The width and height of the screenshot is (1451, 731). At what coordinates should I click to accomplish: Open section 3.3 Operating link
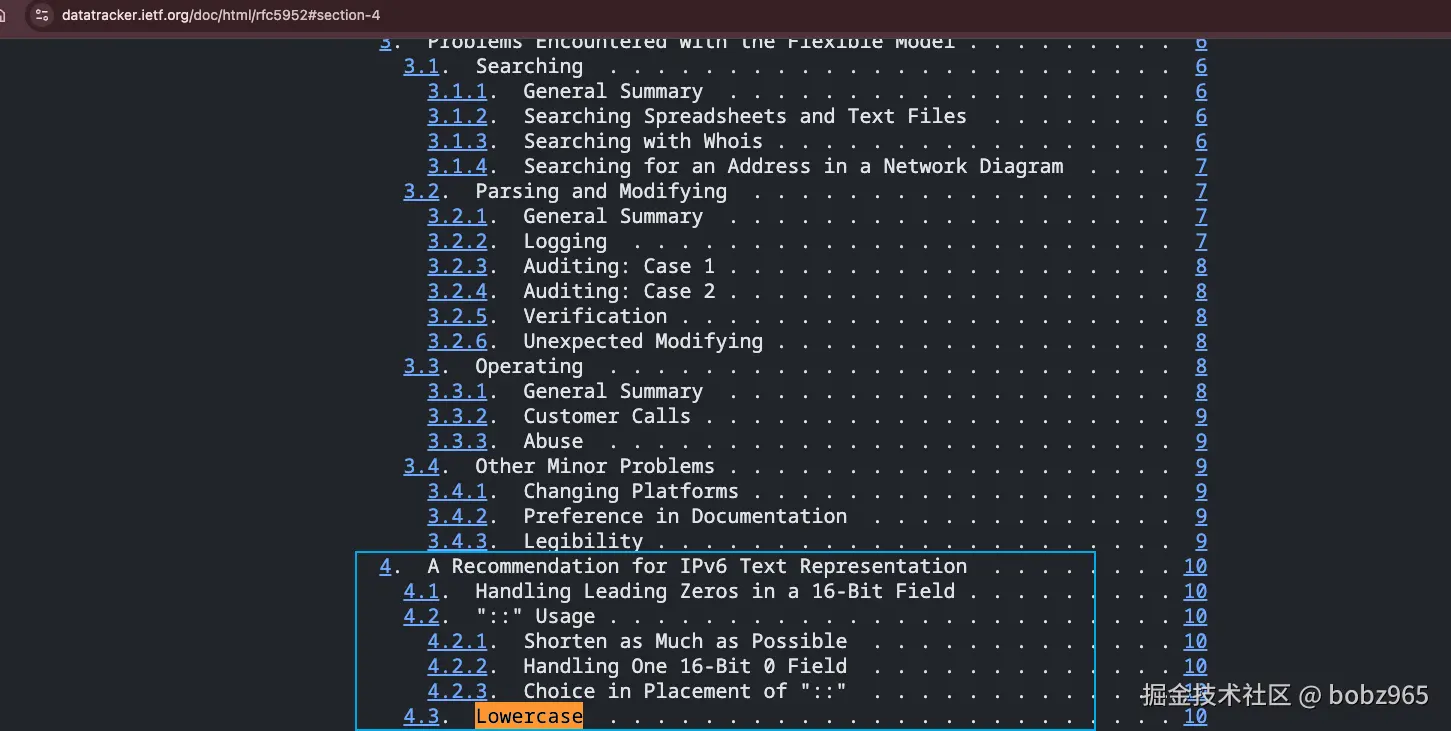click(421, 367)
